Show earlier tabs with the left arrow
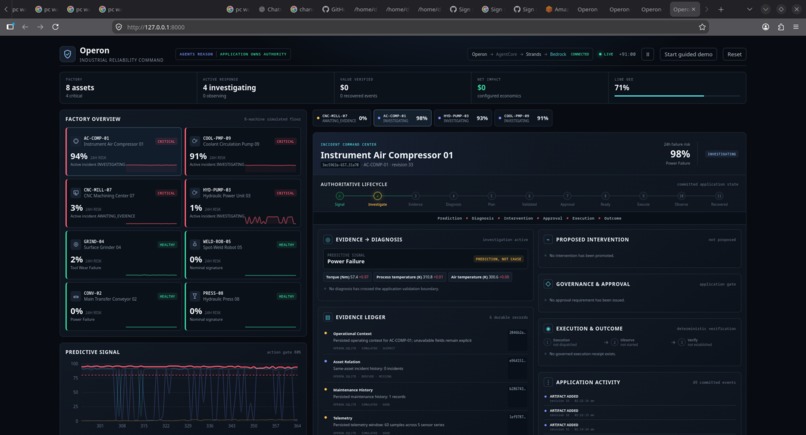 [6, 9]
